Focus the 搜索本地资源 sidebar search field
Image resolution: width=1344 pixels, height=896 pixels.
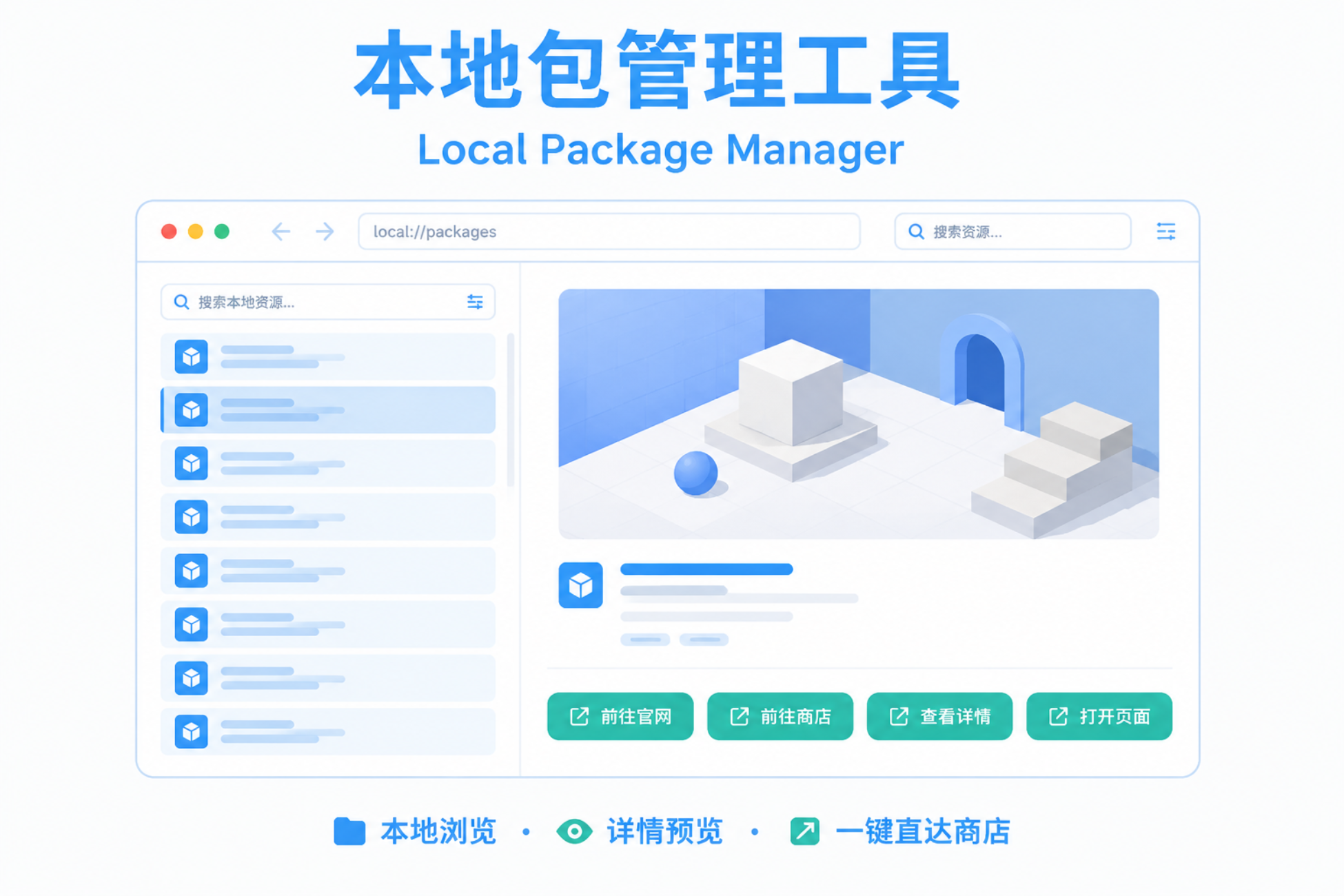point(328,302)
